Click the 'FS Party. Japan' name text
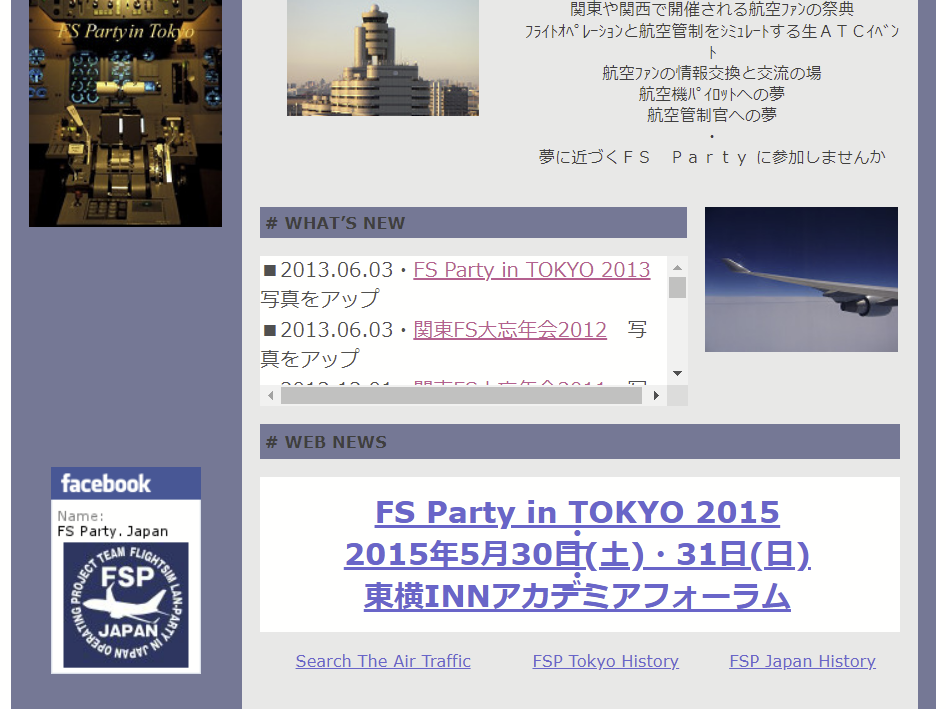The height and width of the screenshot is (709, 946). point(113,532)
